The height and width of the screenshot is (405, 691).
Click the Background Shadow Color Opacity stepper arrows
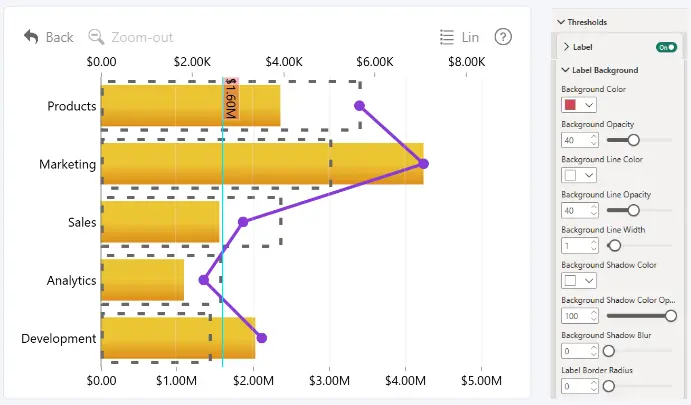(594, 316)
